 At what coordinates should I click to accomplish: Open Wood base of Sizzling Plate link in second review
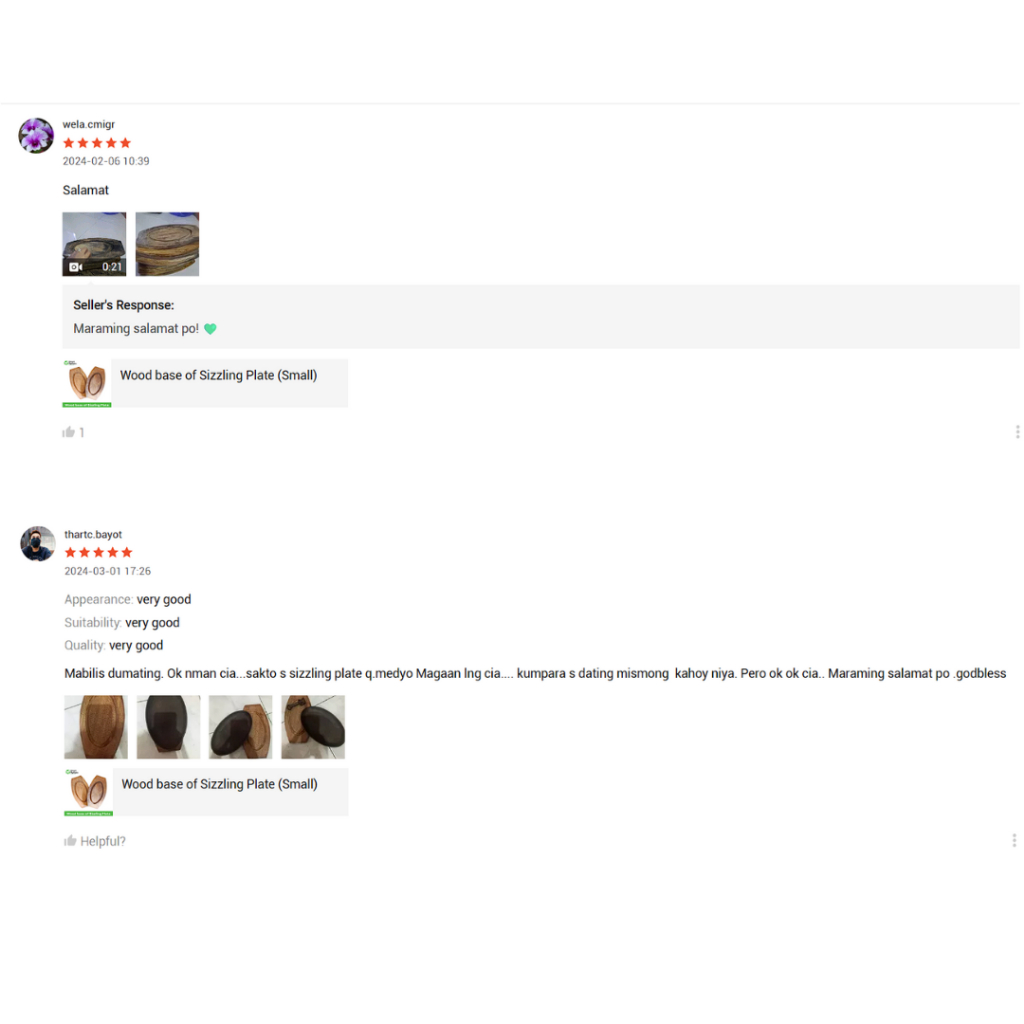coord(219,784)
